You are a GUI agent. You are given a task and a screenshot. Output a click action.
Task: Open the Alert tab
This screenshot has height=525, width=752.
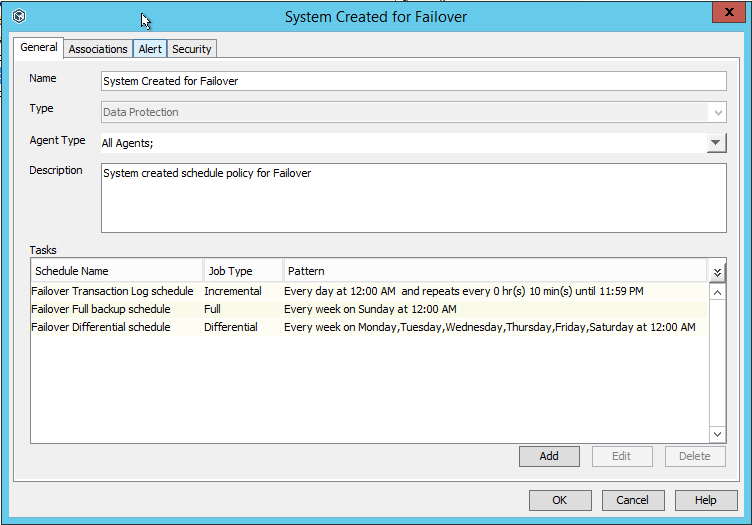(150, 49)
